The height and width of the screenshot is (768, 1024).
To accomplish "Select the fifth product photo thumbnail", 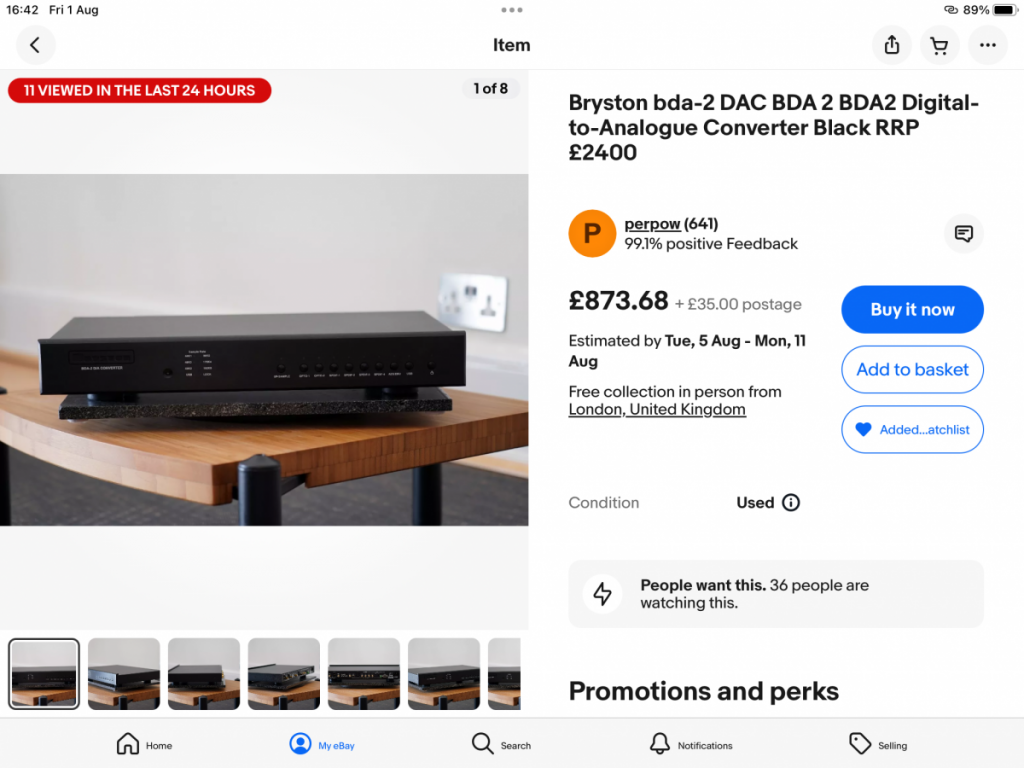I will pos(364,673).
